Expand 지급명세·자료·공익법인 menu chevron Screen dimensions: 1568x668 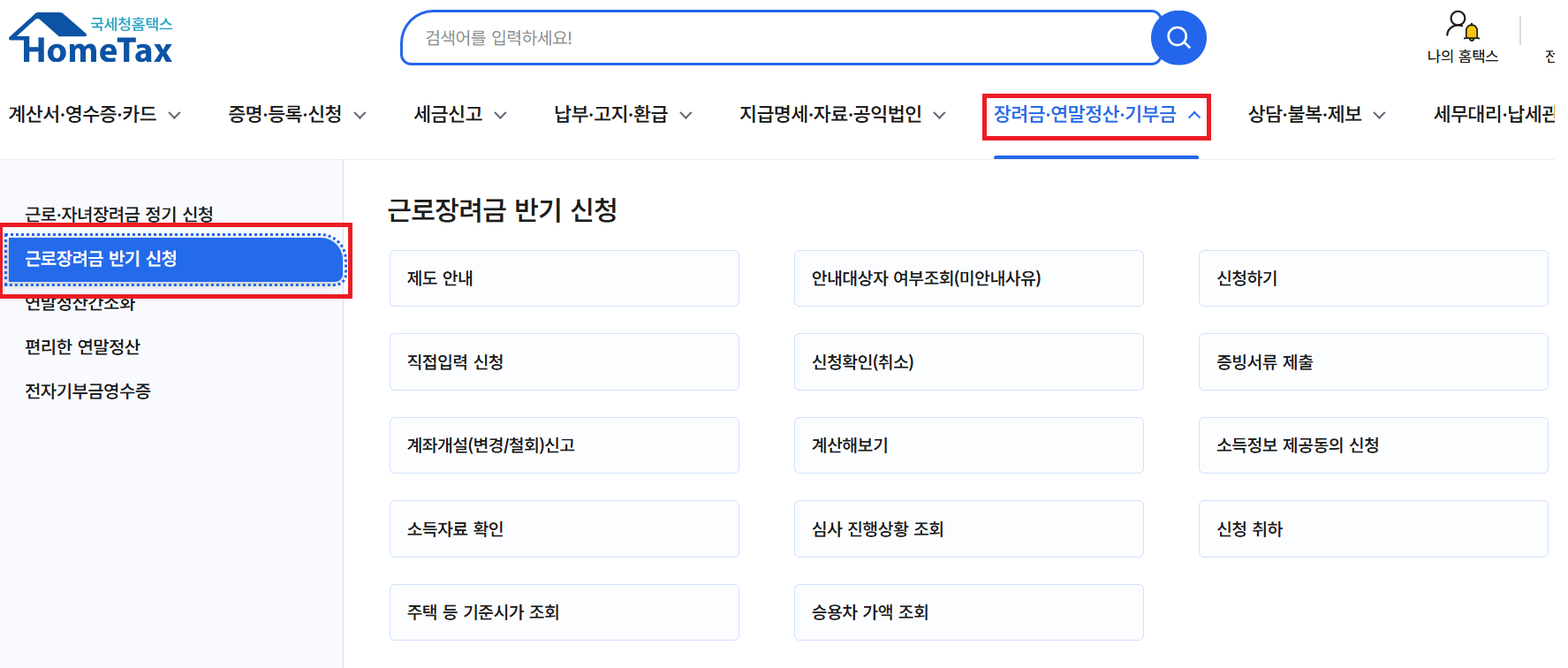point(940,115)
